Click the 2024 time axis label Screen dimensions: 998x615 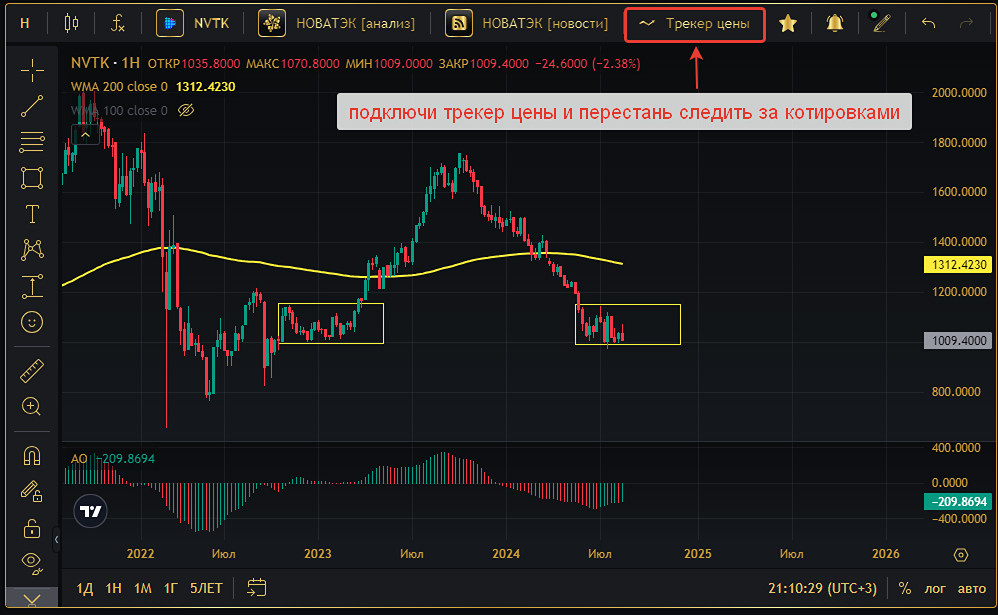click(x=506, y=554)
